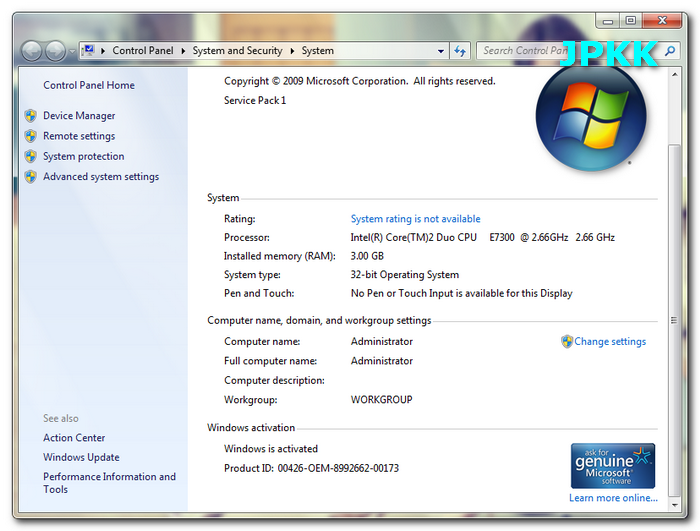Open Performance Information and Tools link
Screen dimensions: 700x531
pos(109,483)
